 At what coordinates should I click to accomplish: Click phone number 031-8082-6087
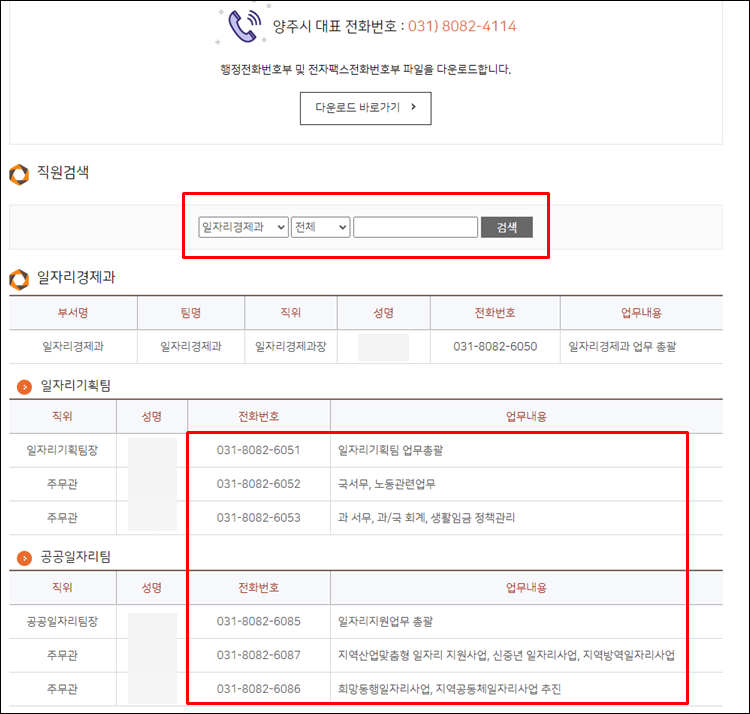pos(258,655)
